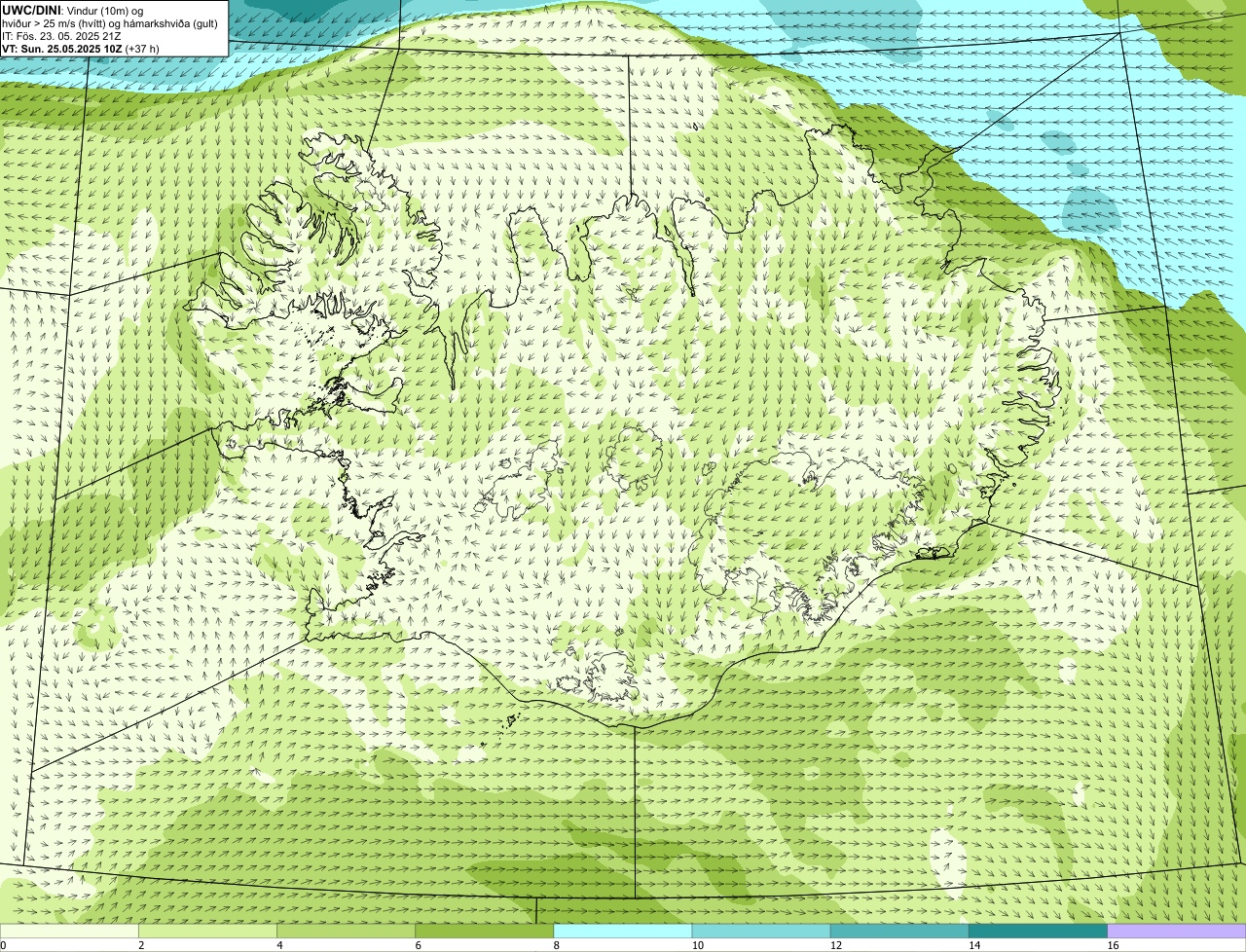Click the legend scale label "8"
The image size is (1246, 952).
(556, 945)
